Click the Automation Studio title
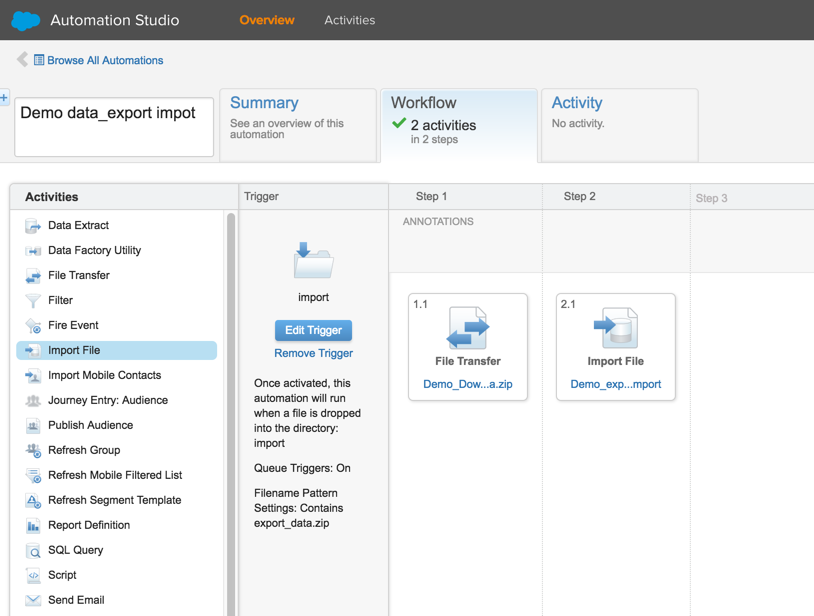 click(115, 20)
